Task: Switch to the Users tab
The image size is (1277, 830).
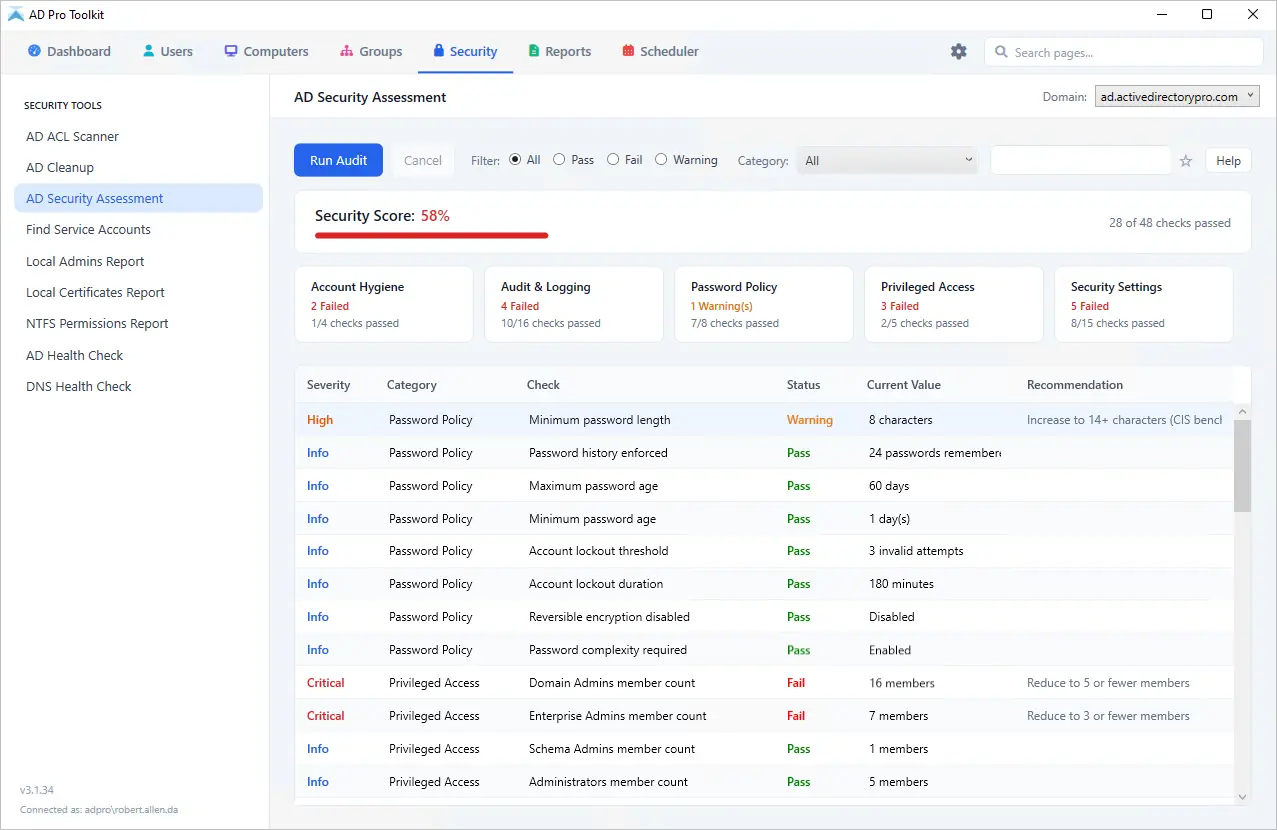Action: (167, 51)
